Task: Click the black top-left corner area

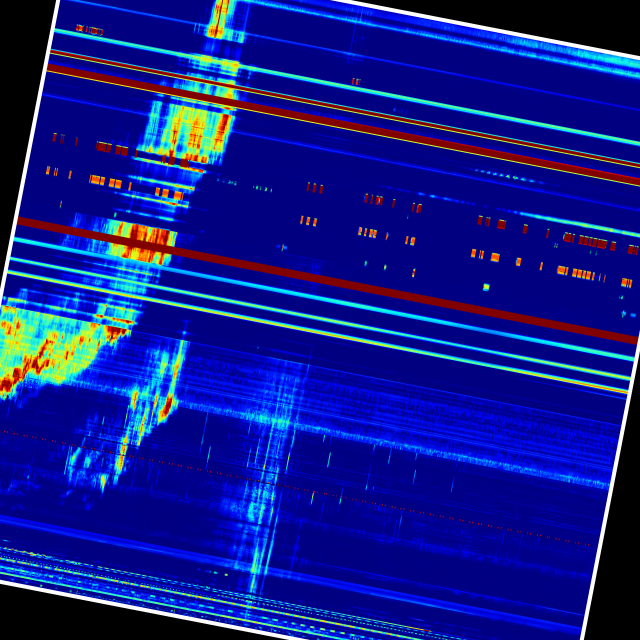Action: tap(20, 20)
